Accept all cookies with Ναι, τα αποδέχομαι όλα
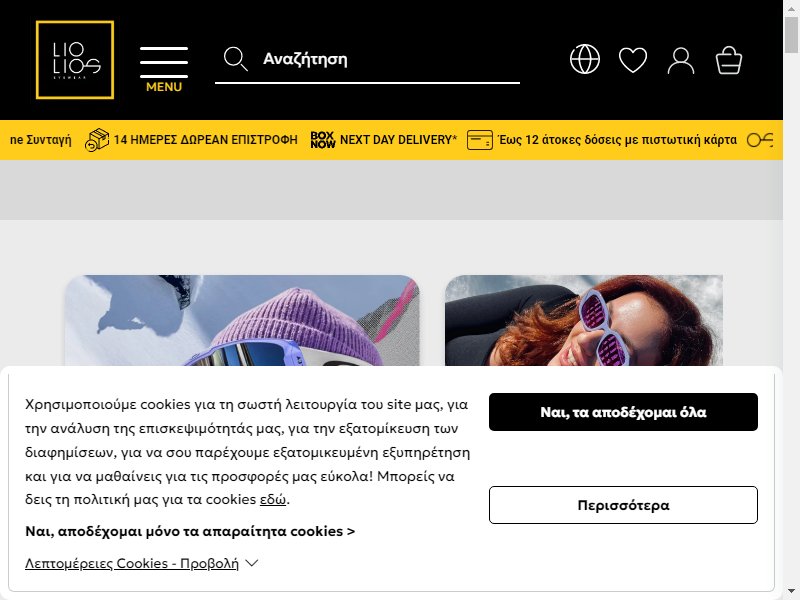Viewport: 800px width, 600px height. 623,412
